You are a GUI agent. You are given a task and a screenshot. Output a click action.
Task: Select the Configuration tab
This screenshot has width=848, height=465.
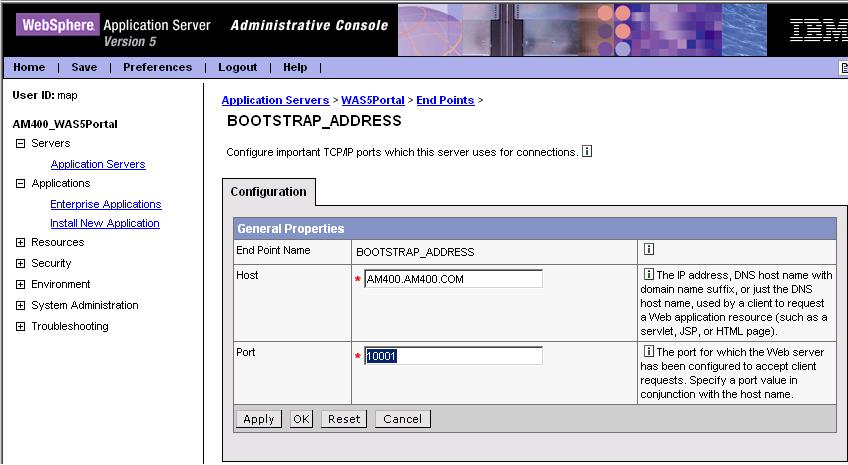tap(269, 192)
